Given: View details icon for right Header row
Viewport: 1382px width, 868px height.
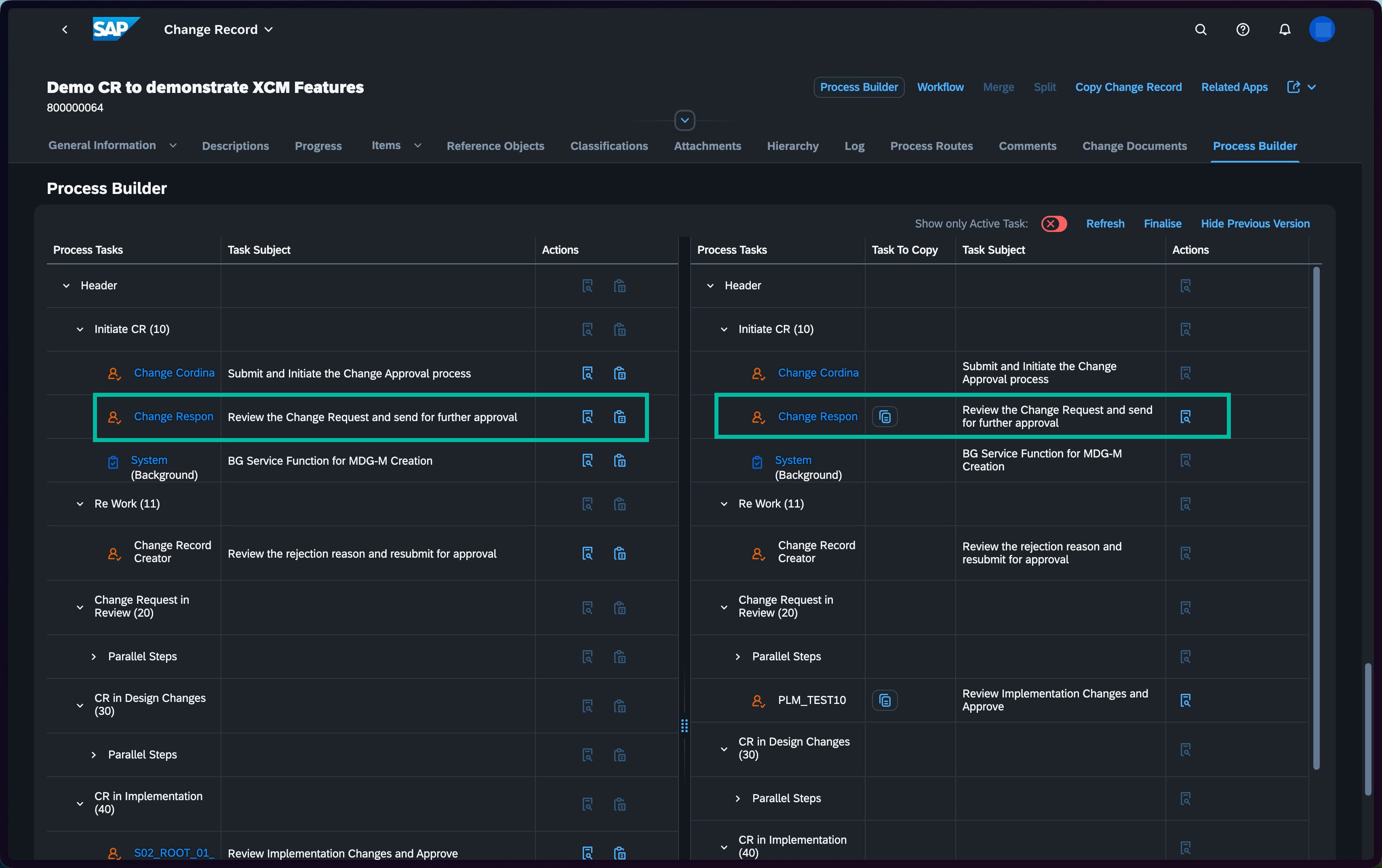Looking at the screenshot, I should (1185, 286).
